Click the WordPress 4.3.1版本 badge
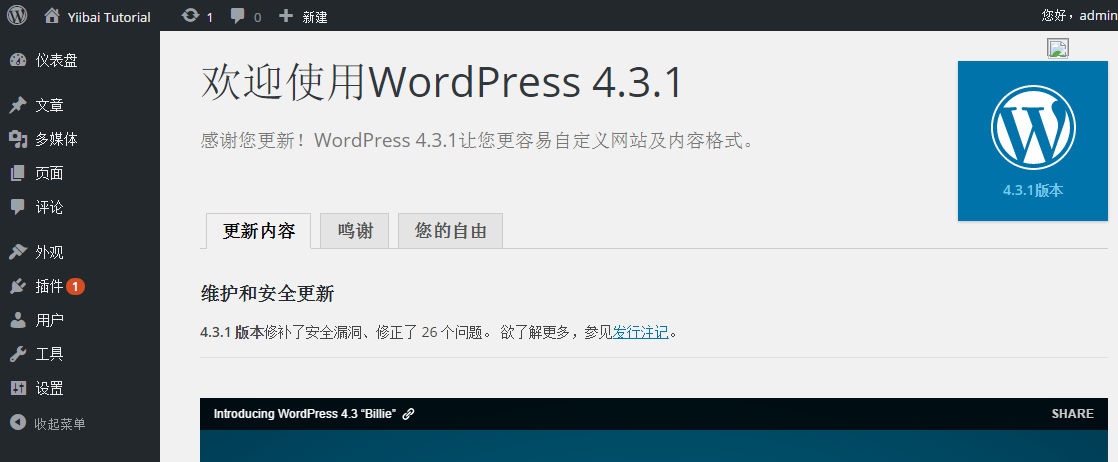This screenshot has height=462, width=1118. [1032, 140]
